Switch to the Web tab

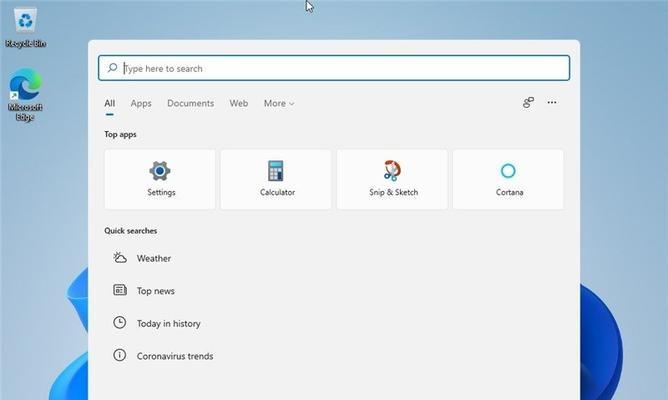[239, 103]
